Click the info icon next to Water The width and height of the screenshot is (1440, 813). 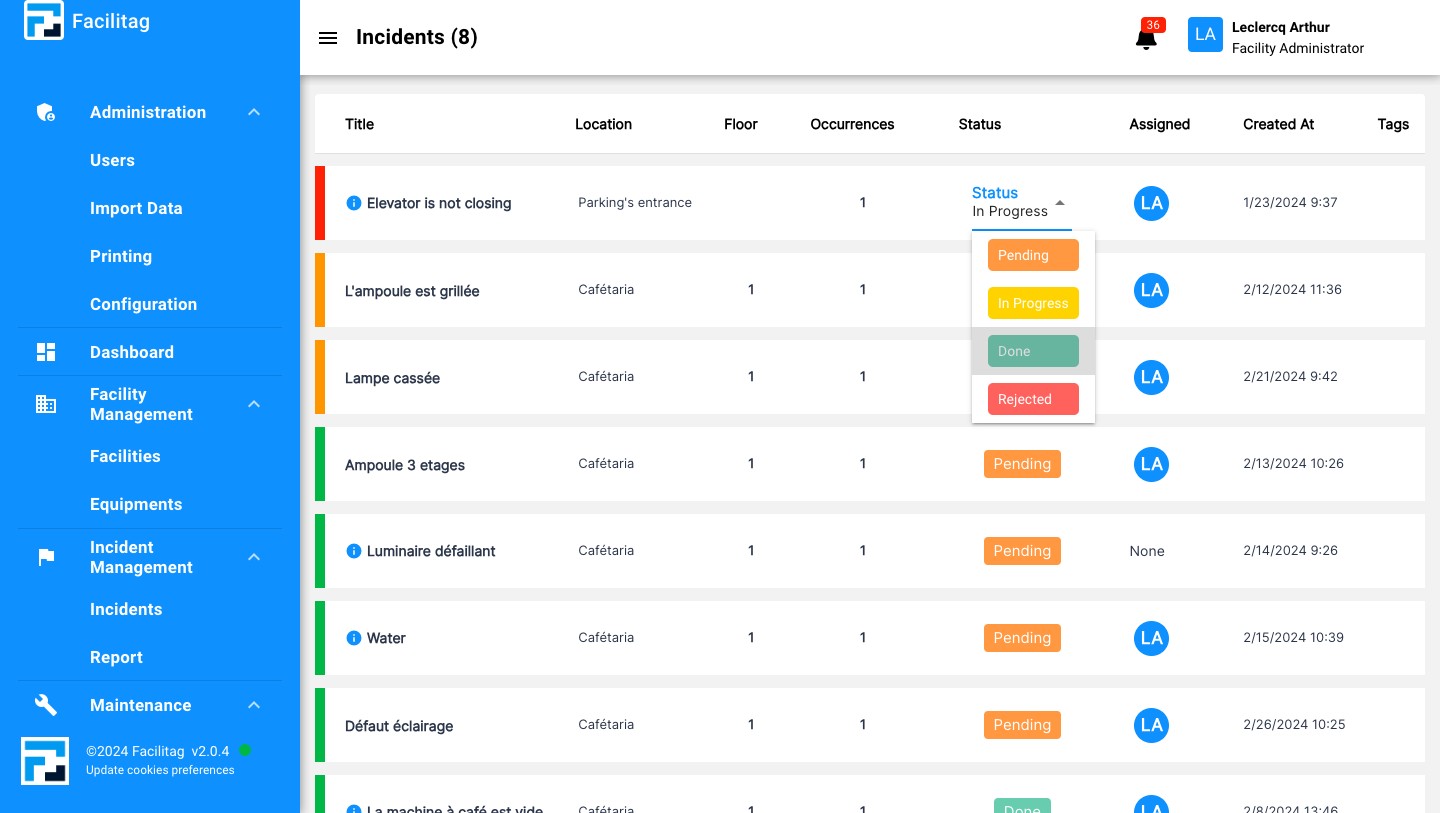click(353, 638)
